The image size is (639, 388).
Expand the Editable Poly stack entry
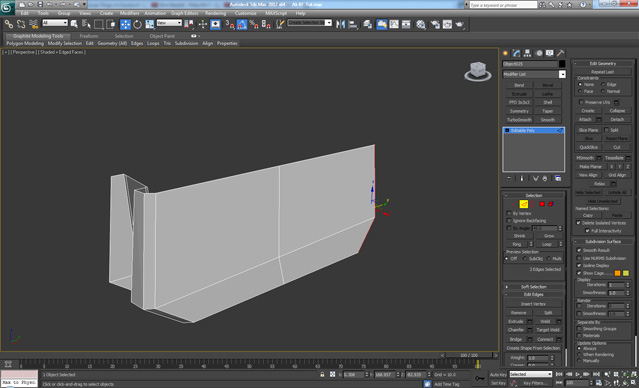click(507, 130)
